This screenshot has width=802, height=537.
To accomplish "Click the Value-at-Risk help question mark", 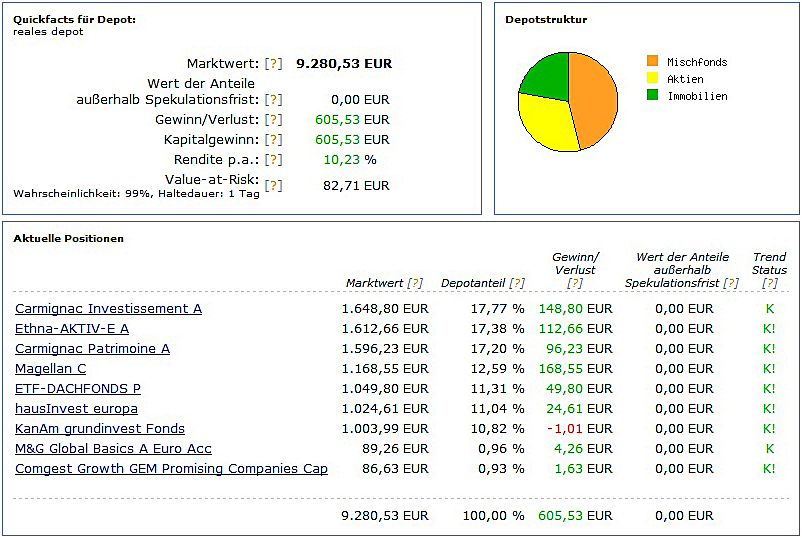I will (x=273, y=186).
